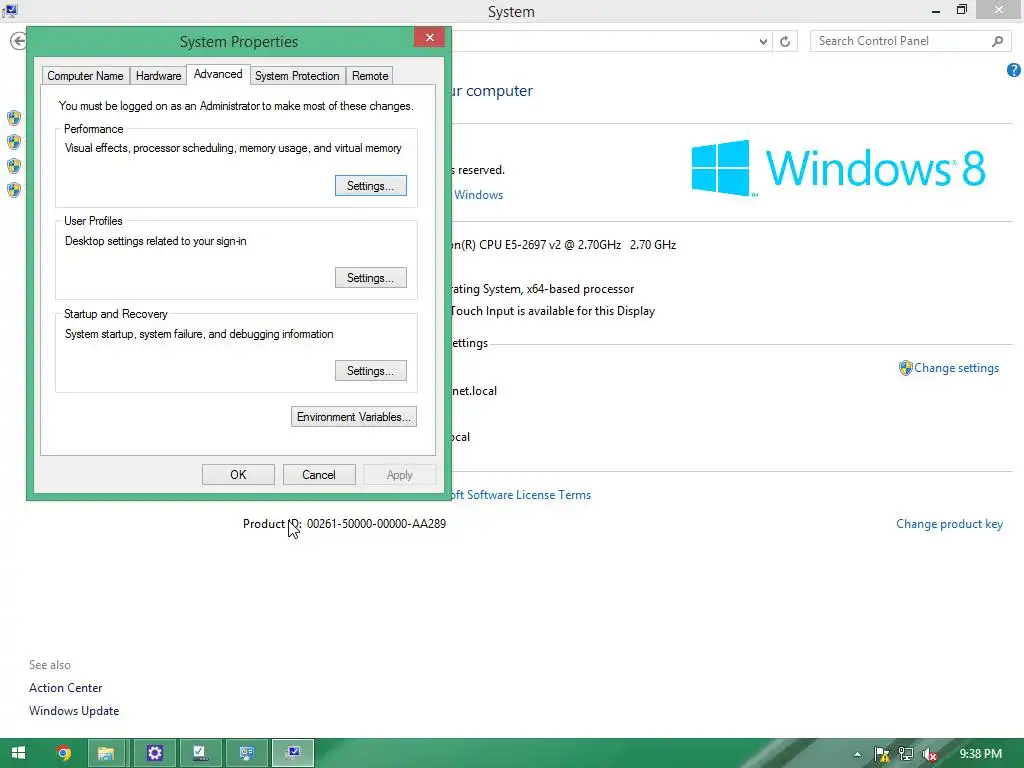
Task: Refresh the Control Panel address bar
Action: pyautogui.click(x=785, y=41)
